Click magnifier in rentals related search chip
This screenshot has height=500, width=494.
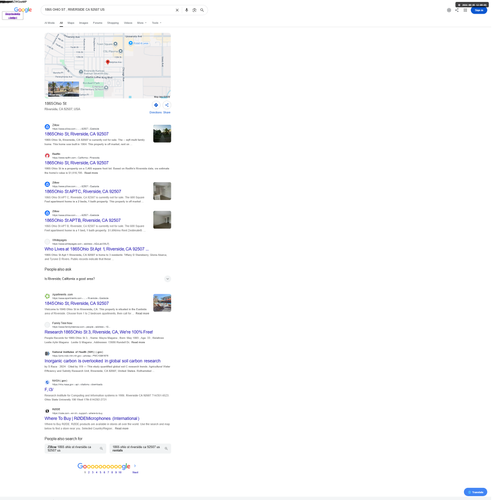(166, 449)
